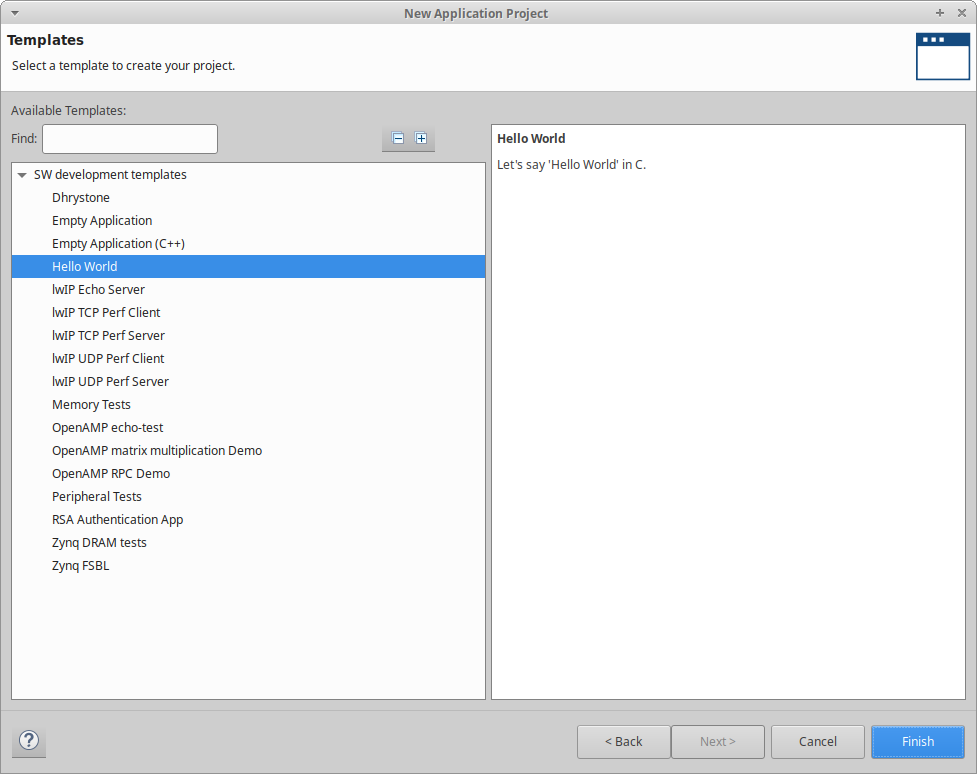Collapse the SW development templates group
This screenshot has width=977, height=774.
point(22,175)
